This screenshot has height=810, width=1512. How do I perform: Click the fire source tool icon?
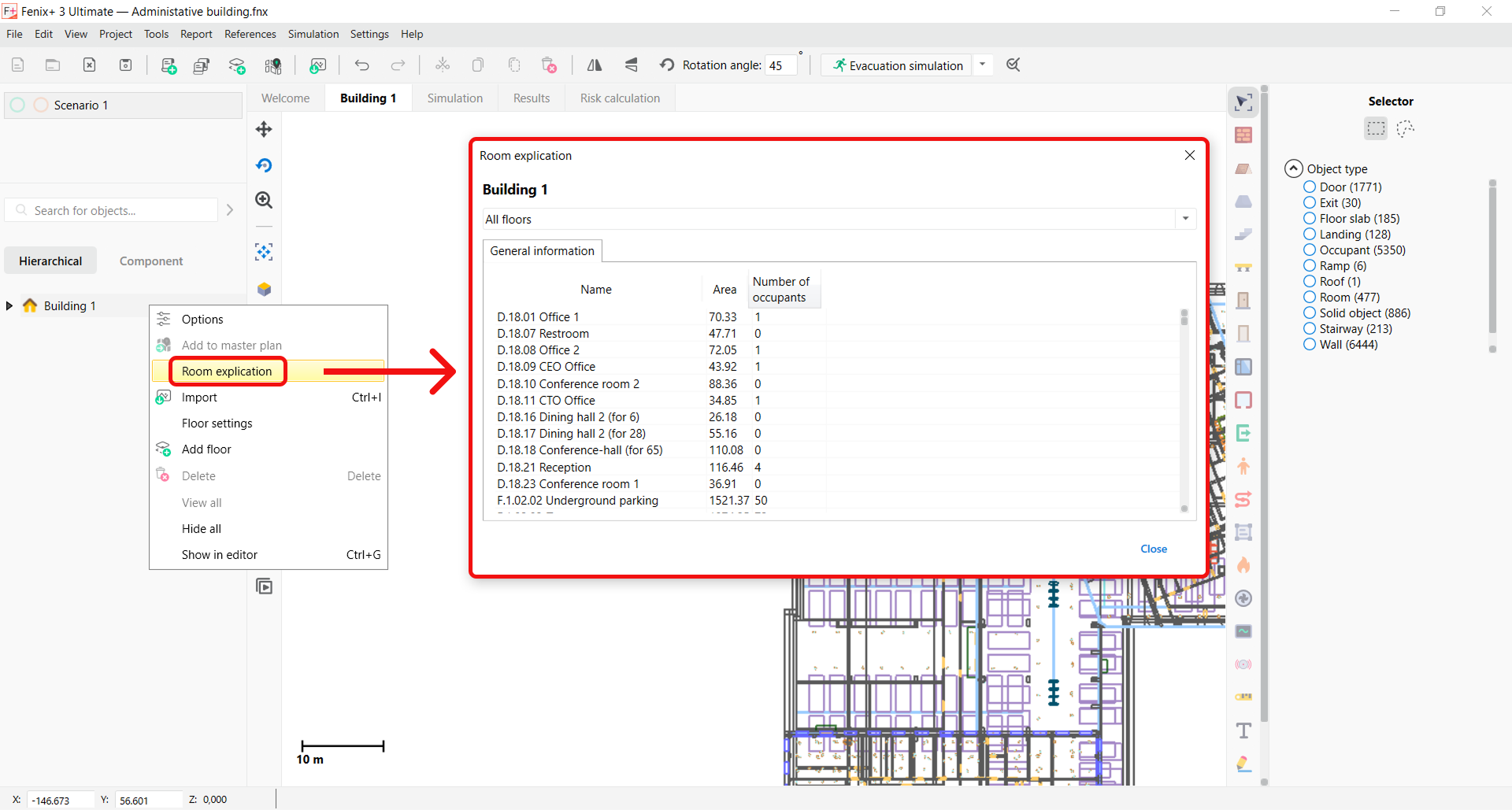point(1243,565)
